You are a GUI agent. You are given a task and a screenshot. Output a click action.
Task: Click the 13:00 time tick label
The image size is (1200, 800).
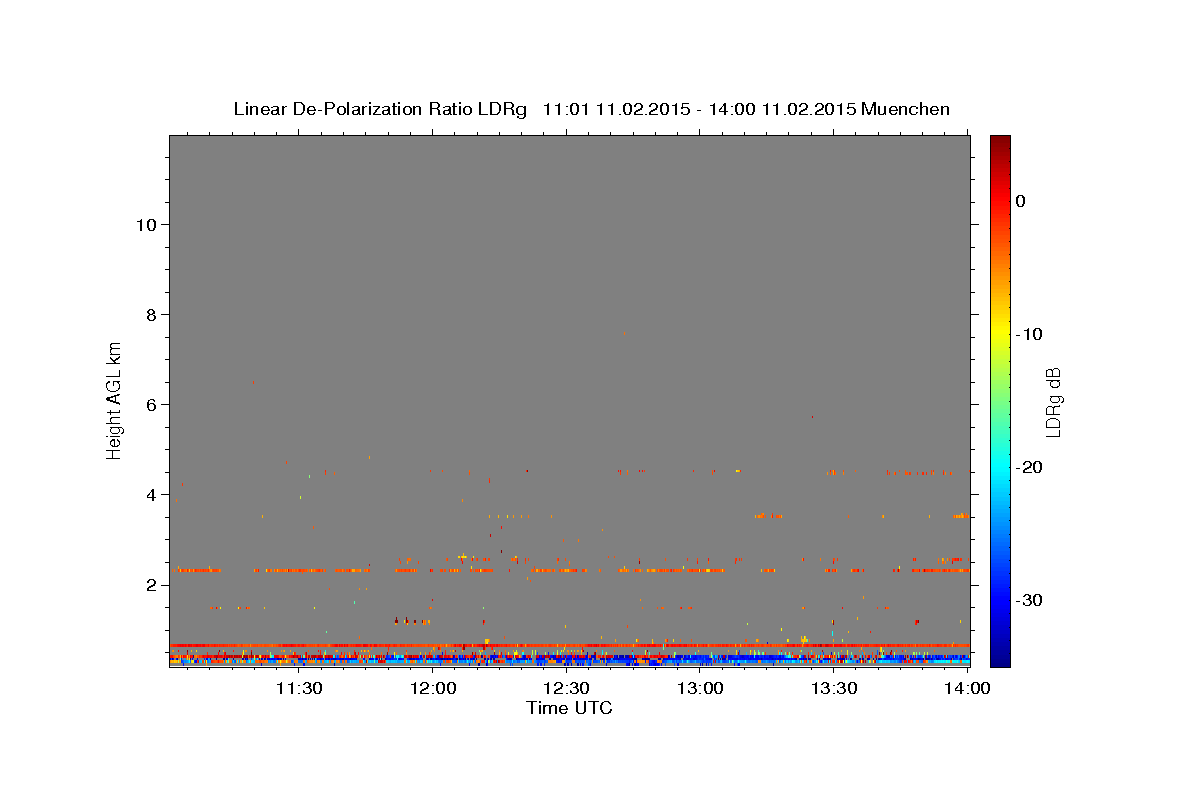[x=700, y=688]
